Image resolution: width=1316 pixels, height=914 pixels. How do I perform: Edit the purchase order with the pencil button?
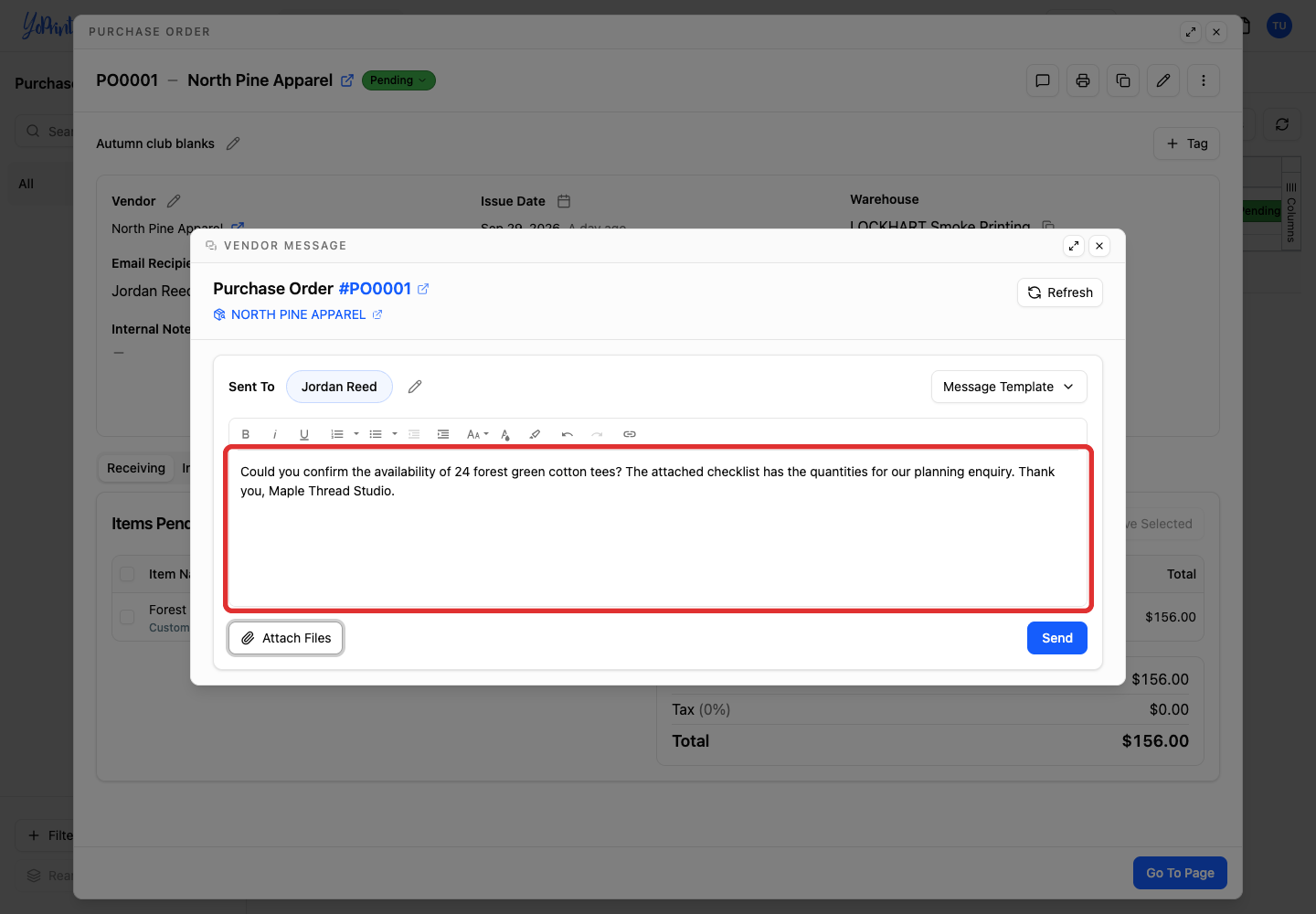pyautogui.click(x=1163, y=80)
